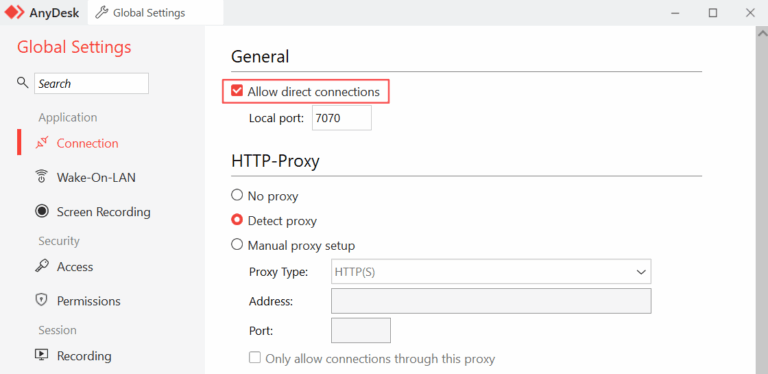This screenshot has height=374, width=768.
Task: Click the Security category label
Action: pyautogui.click(x=59, y=241)
